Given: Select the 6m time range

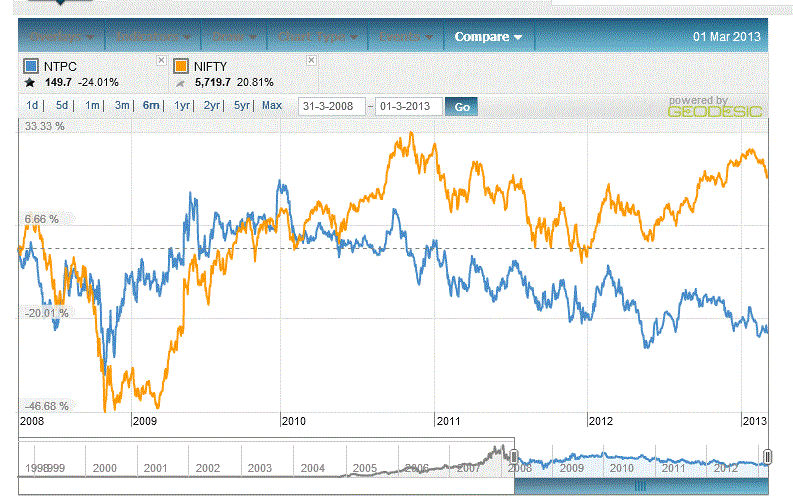Looking at the screenshot, I should point(151,105).
